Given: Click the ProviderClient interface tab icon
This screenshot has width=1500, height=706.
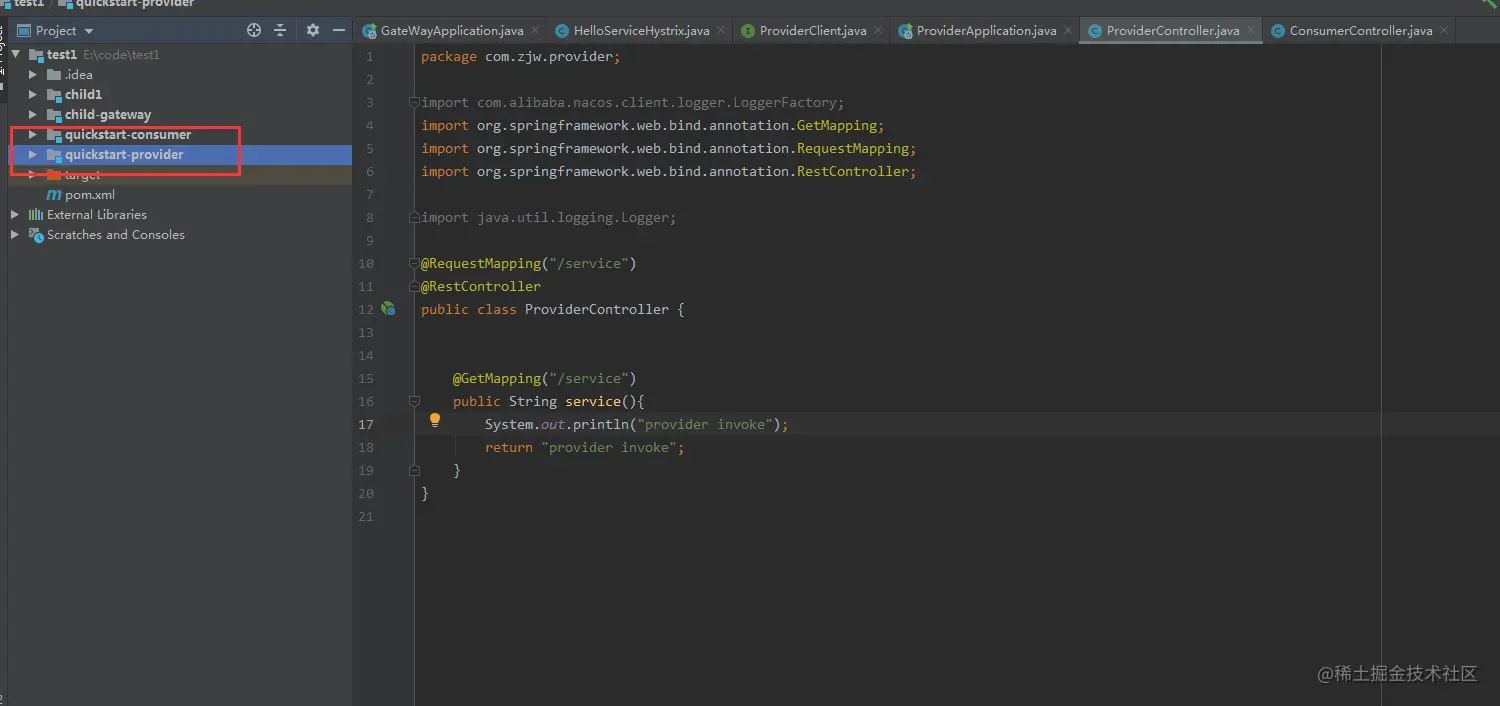Looking at the screenshot, I should [748, 31].
